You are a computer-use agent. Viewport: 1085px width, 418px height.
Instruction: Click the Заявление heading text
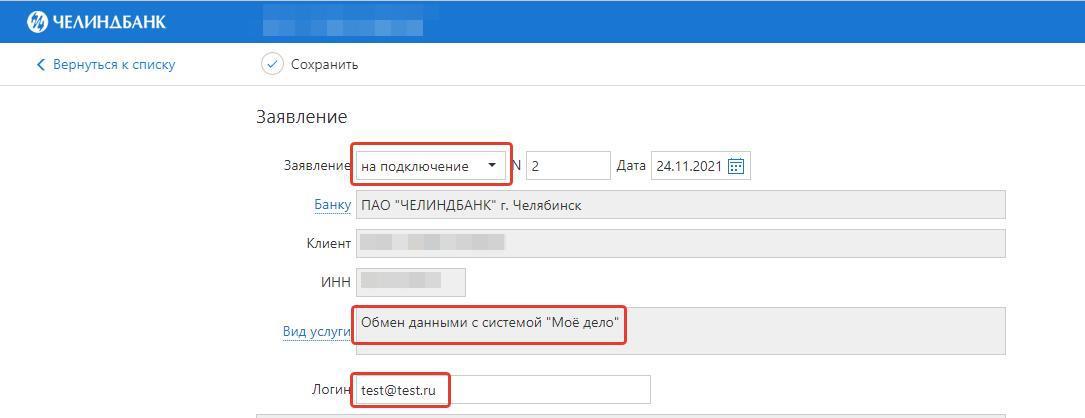pyautogui.click(x=302, y=117)
